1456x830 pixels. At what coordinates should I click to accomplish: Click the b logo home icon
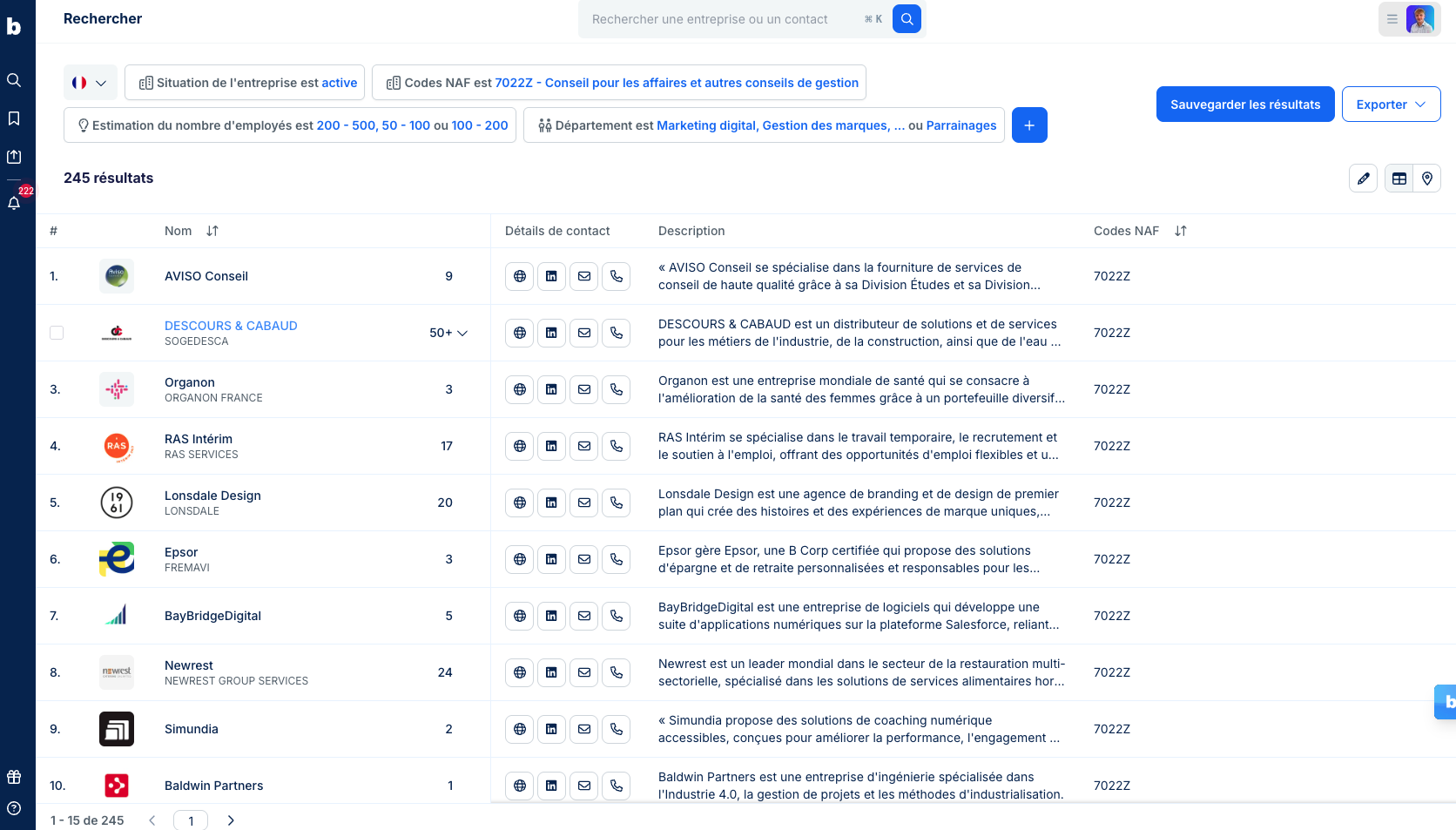coord(14,26)
